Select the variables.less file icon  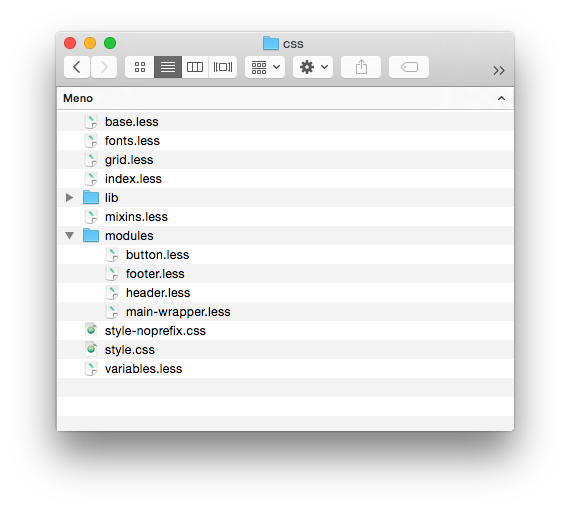tap(91, 369)
